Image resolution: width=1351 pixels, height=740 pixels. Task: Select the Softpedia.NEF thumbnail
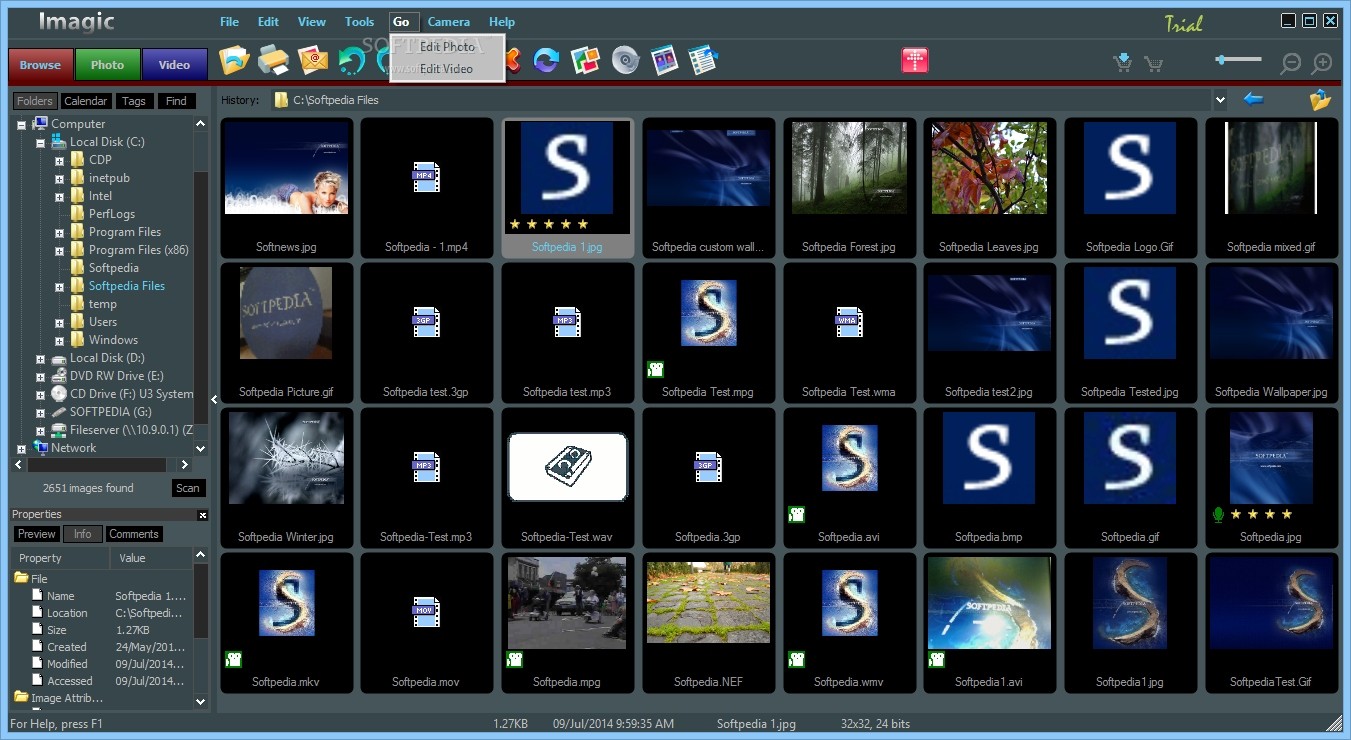(x=708, y=623)
